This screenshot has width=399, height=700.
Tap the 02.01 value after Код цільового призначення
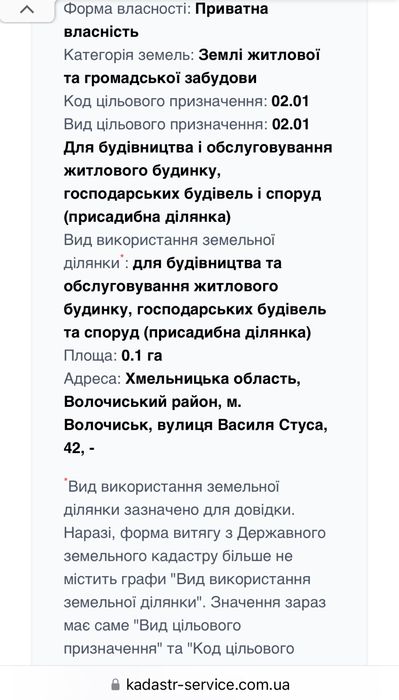pyautogui.click(x=290, y=101)
